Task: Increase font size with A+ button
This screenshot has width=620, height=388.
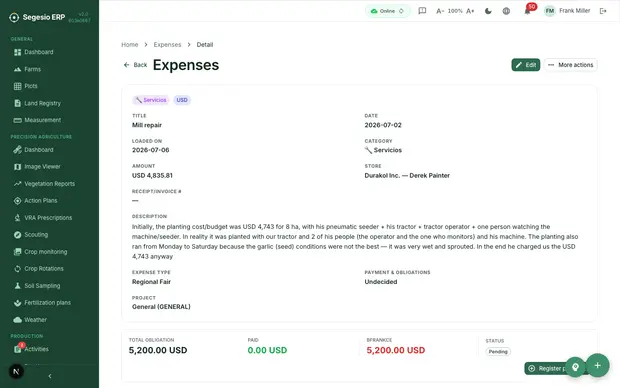Action: (x=470, y=11)
